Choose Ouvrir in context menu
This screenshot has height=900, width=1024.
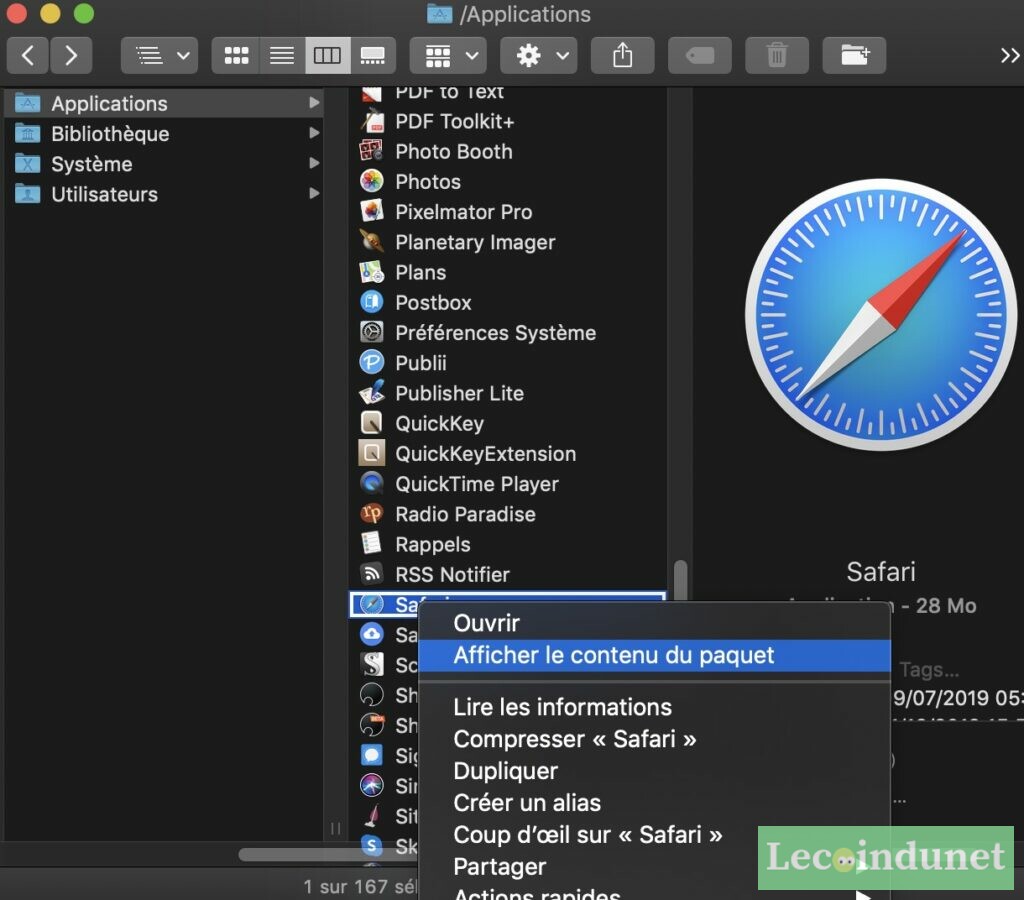click(654, 623)
